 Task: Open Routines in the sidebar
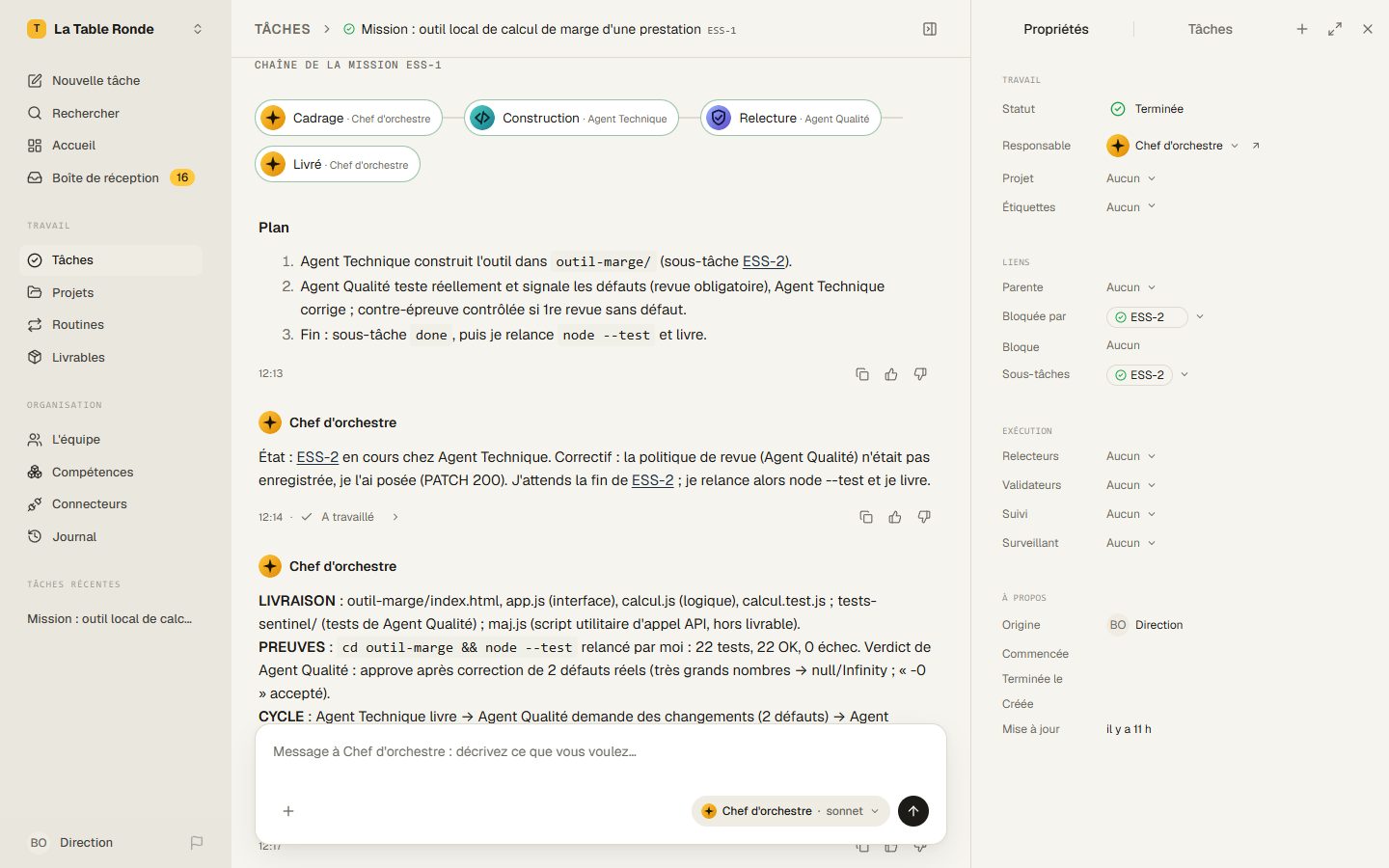111,324
